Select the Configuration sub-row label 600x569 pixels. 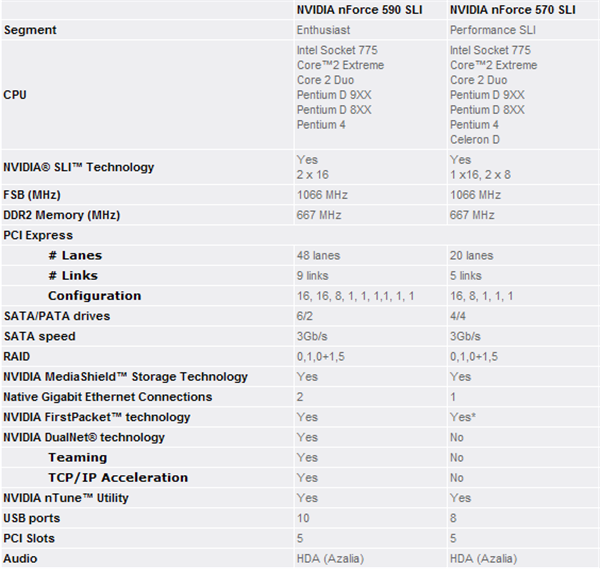[x=95, y=296]
